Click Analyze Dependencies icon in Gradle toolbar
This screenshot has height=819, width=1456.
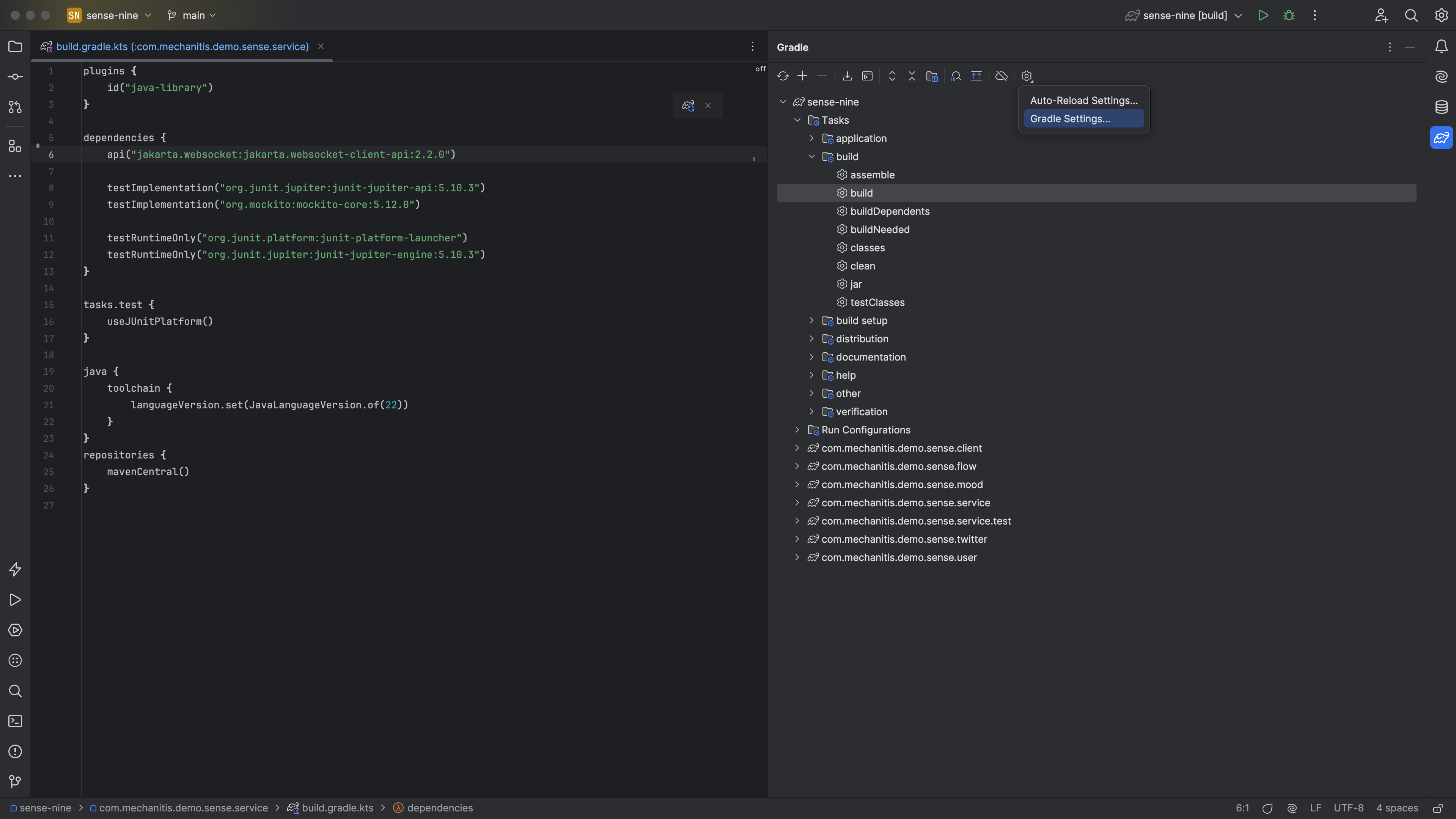pos(956,76)
